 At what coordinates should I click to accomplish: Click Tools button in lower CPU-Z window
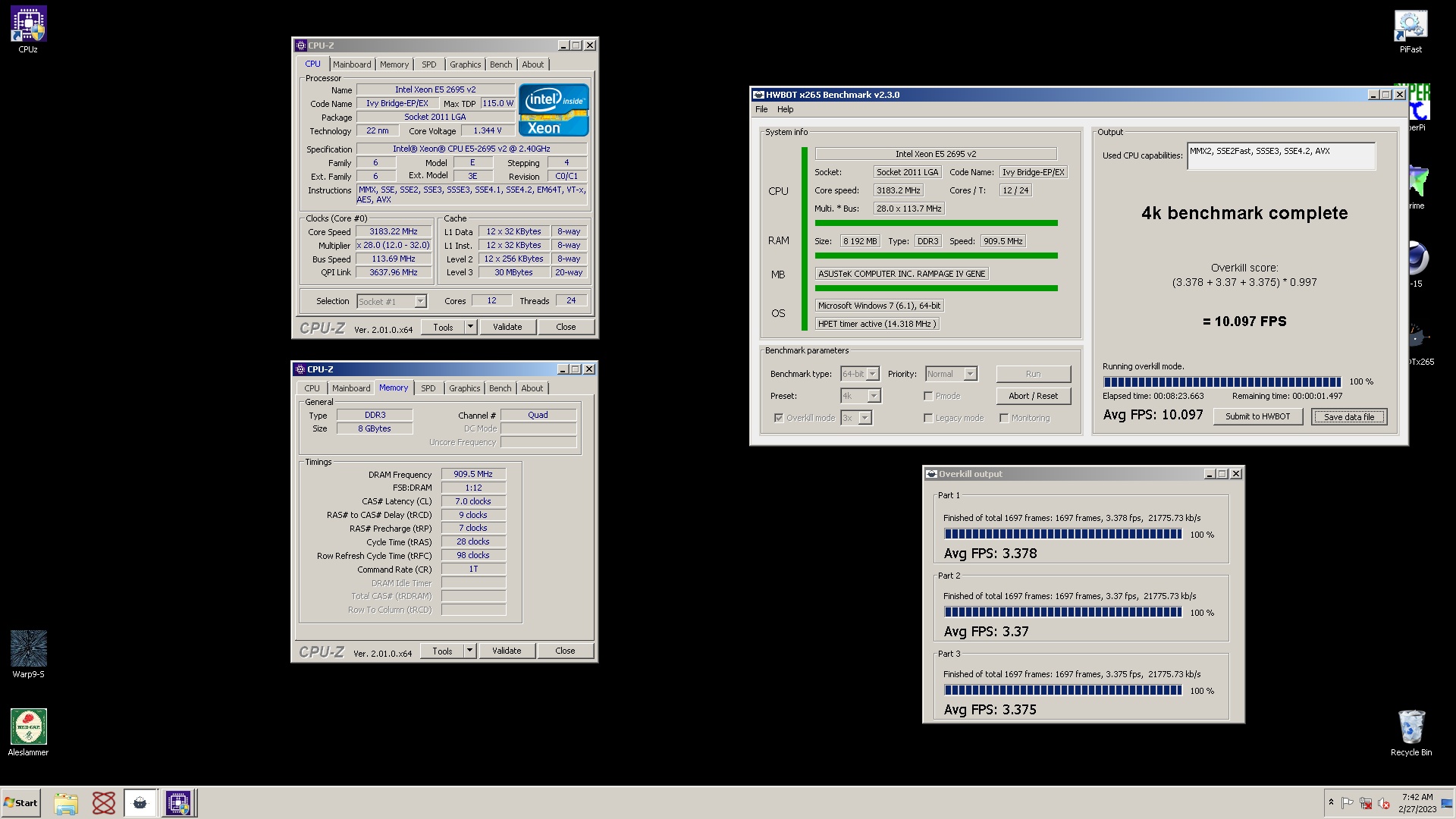[442, 651]
